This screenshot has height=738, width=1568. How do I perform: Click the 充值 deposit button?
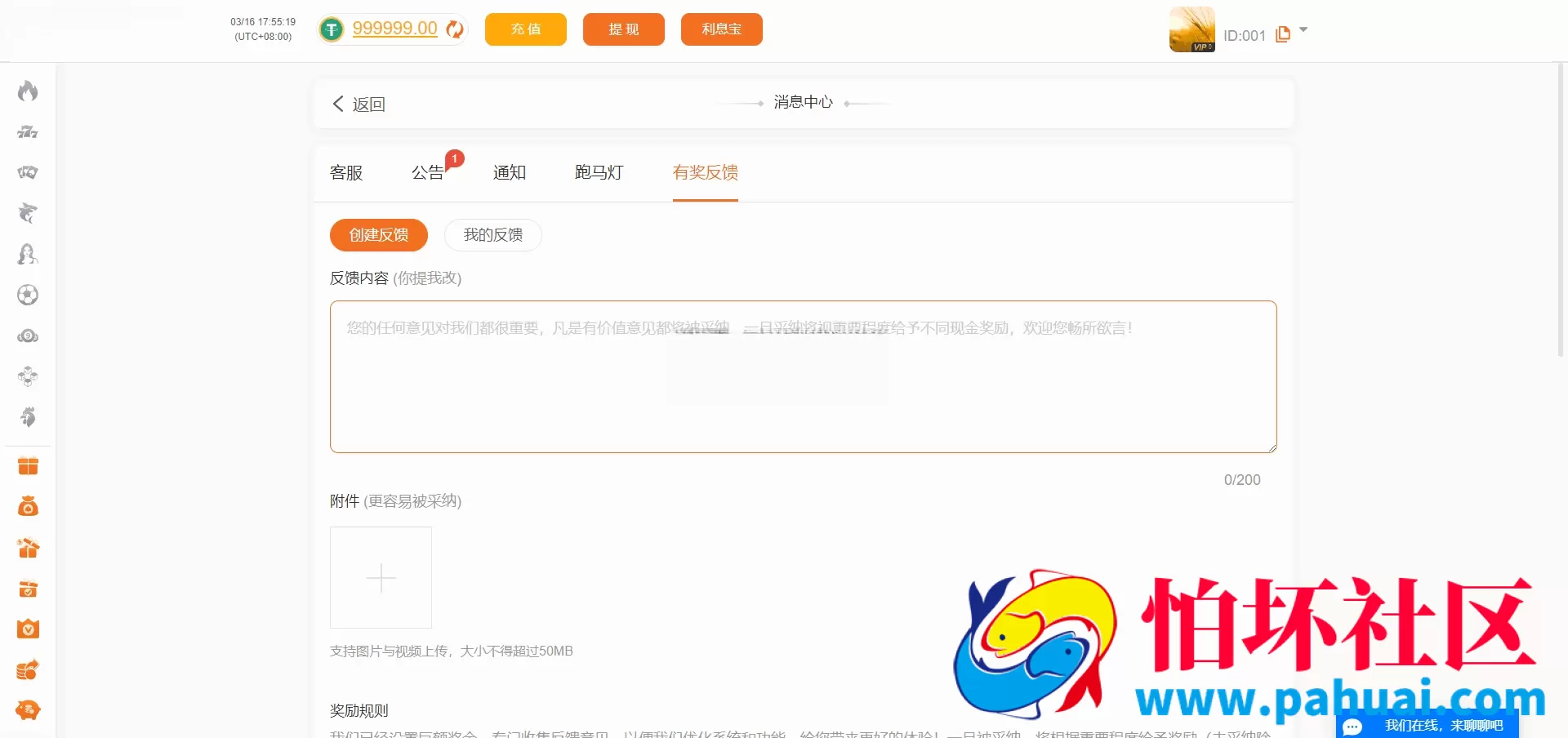[x=526, y=29]
